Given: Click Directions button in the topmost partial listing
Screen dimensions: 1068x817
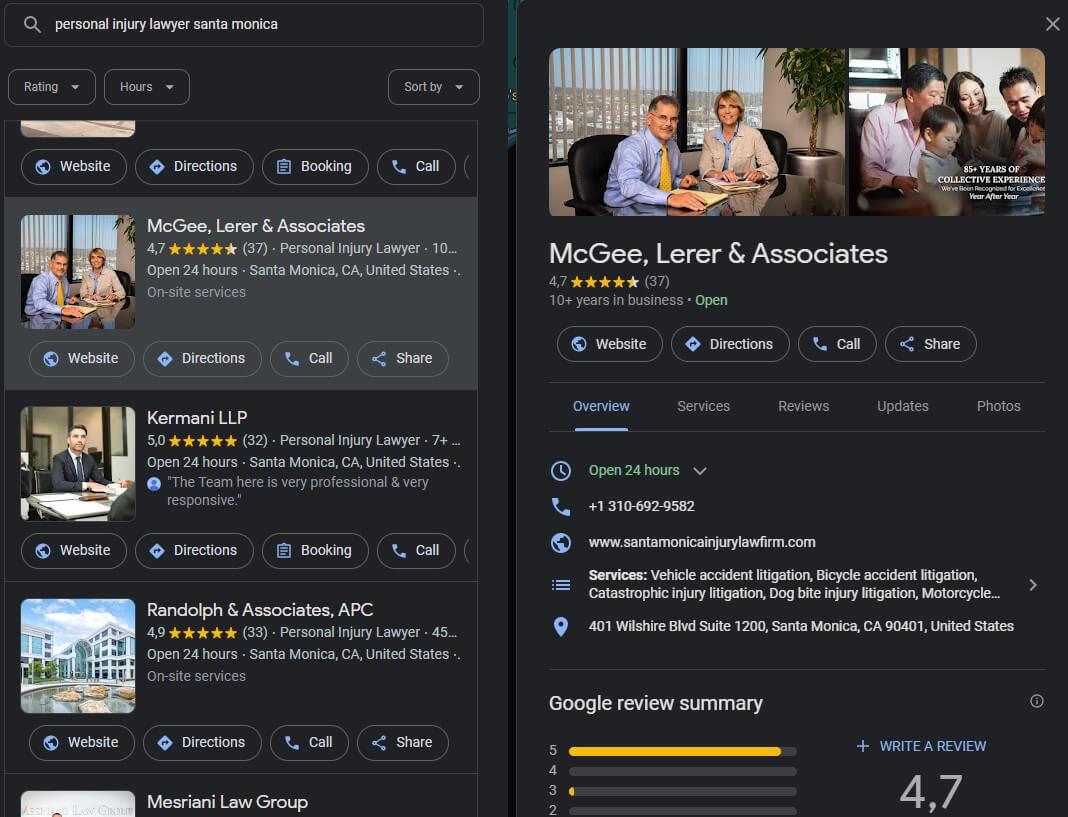Looking at the screenshot, I should coord(194,167).
